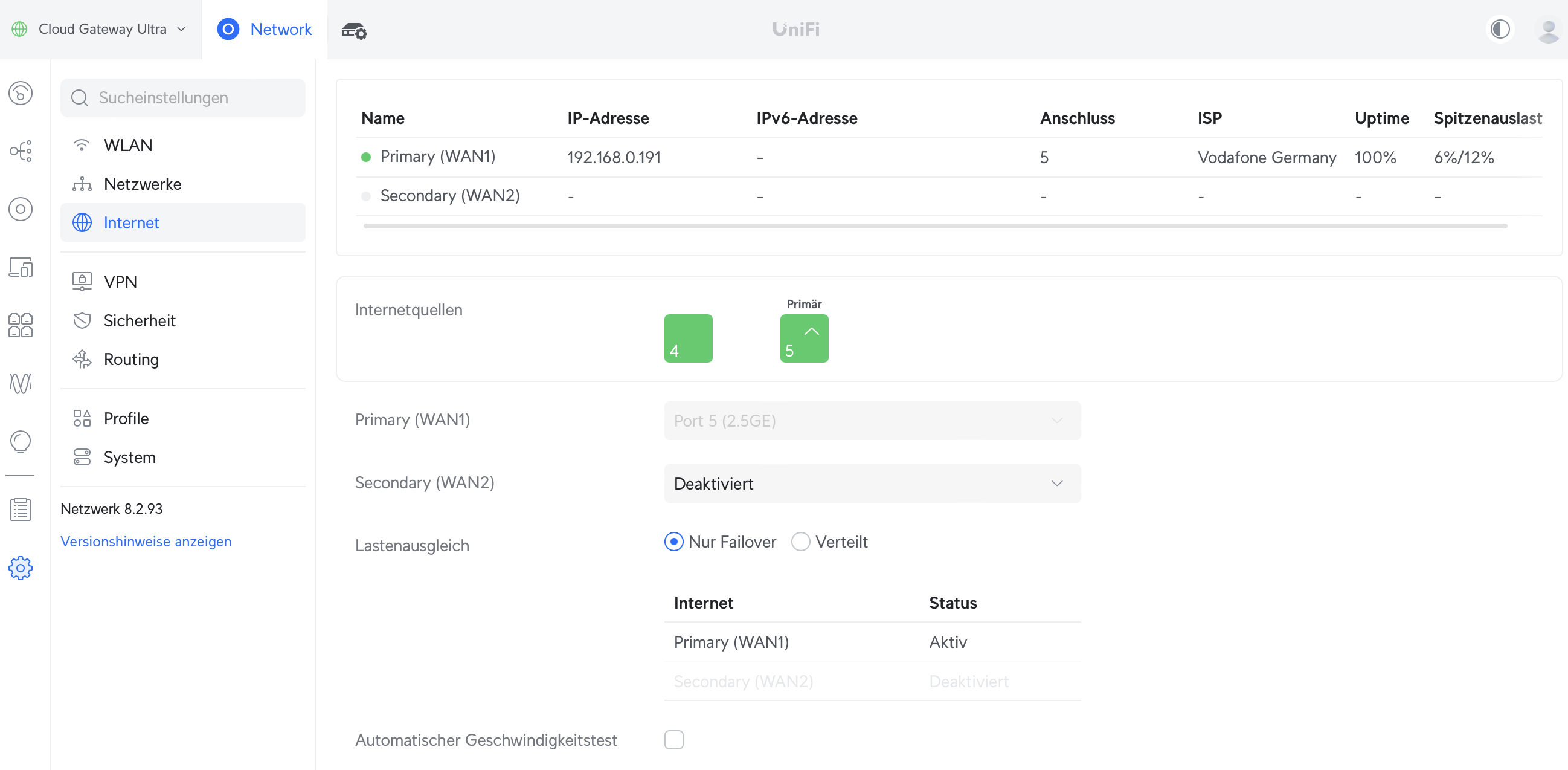Click the settings gear icon in sidebar
1568x770 pixels.
tap(21, 568)
